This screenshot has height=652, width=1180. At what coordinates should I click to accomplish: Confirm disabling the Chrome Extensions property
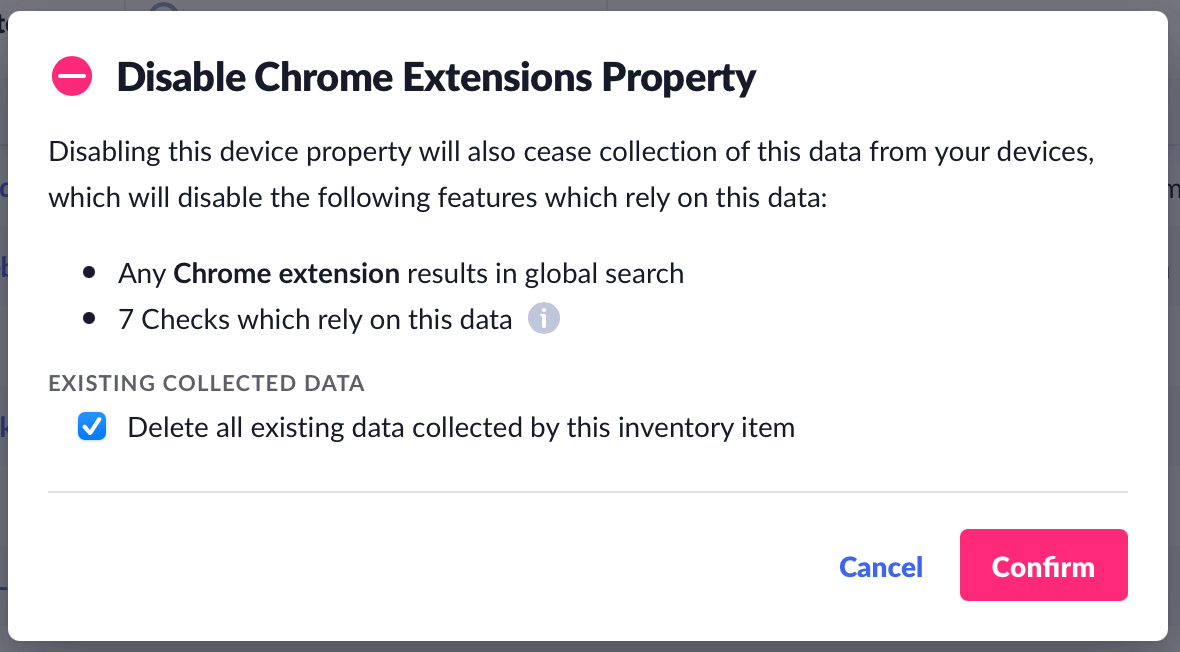(x=1043, y=565)
